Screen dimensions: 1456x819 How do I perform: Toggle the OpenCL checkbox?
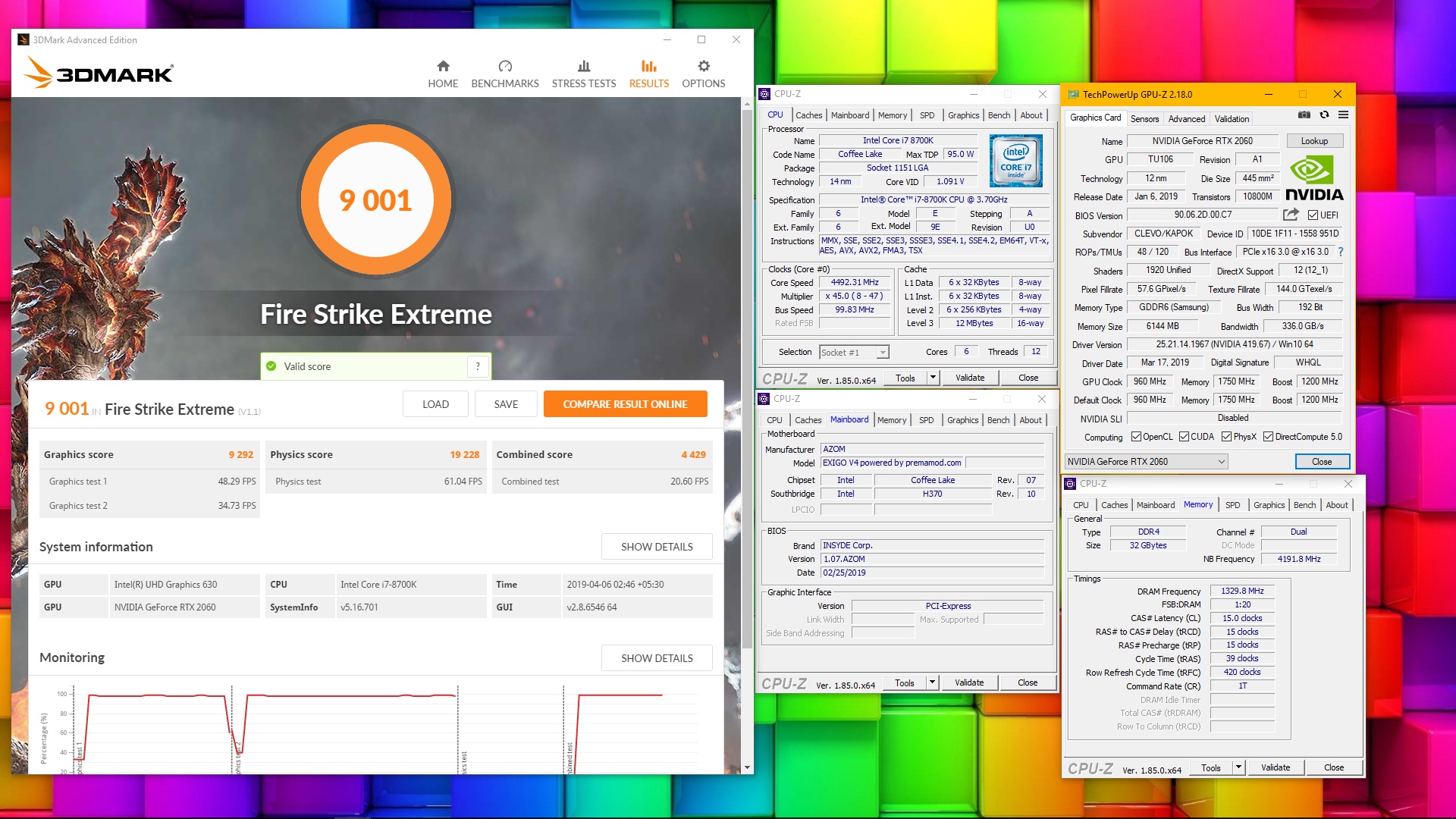click(x=1136, y=437)
